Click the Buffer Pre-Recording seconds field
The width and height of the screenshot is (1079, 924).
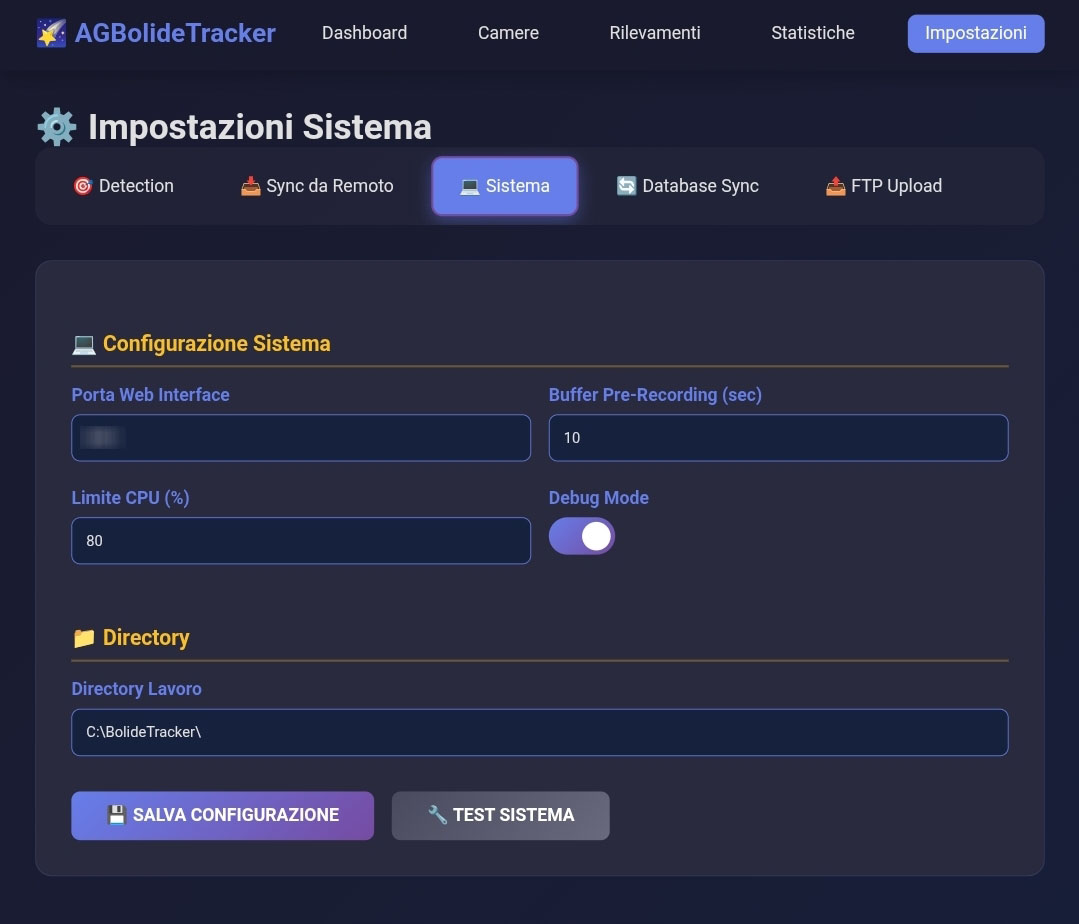[778, 438]
